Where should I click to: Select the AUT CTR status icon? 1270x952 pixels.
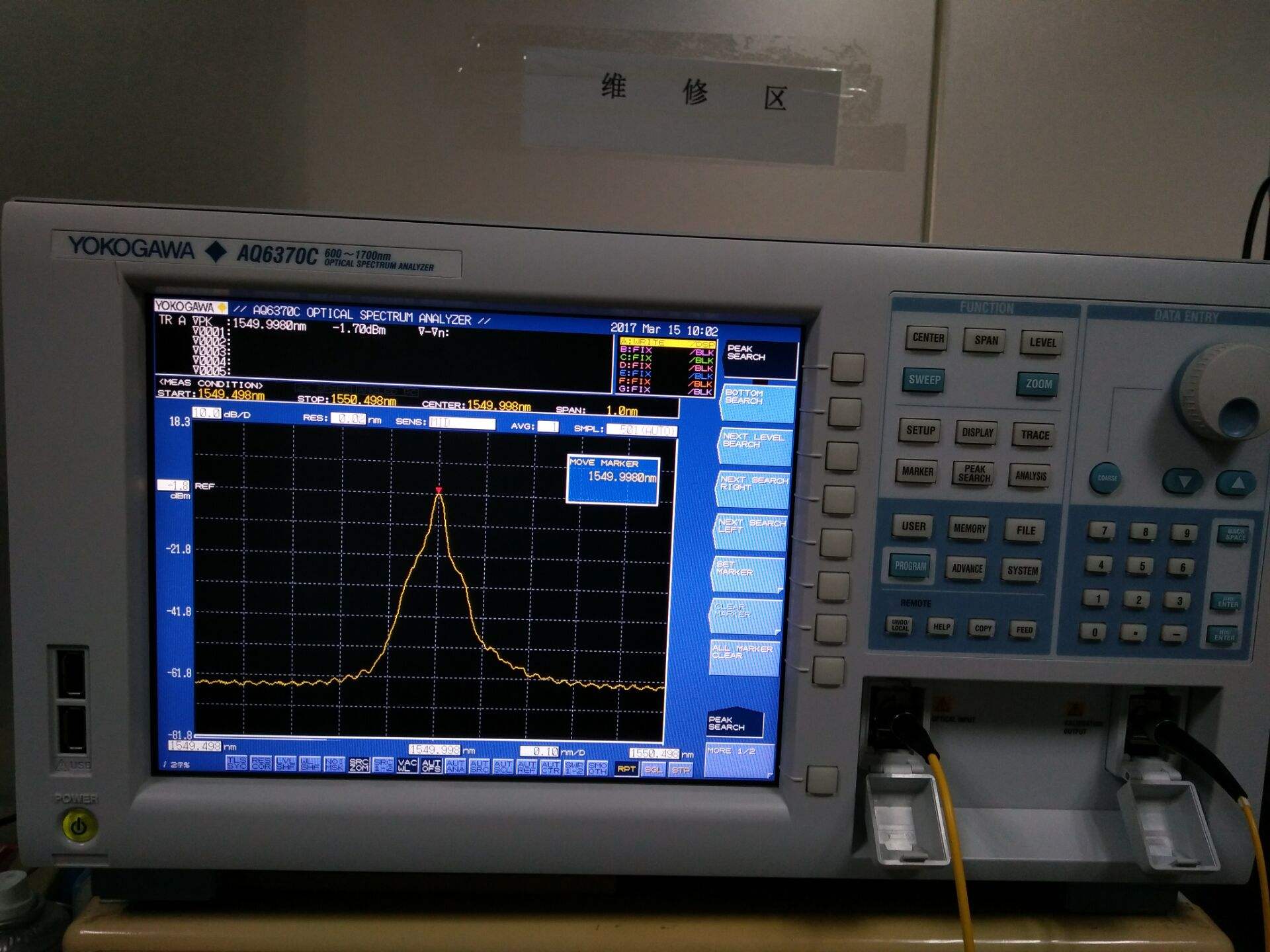pos(550,768)
